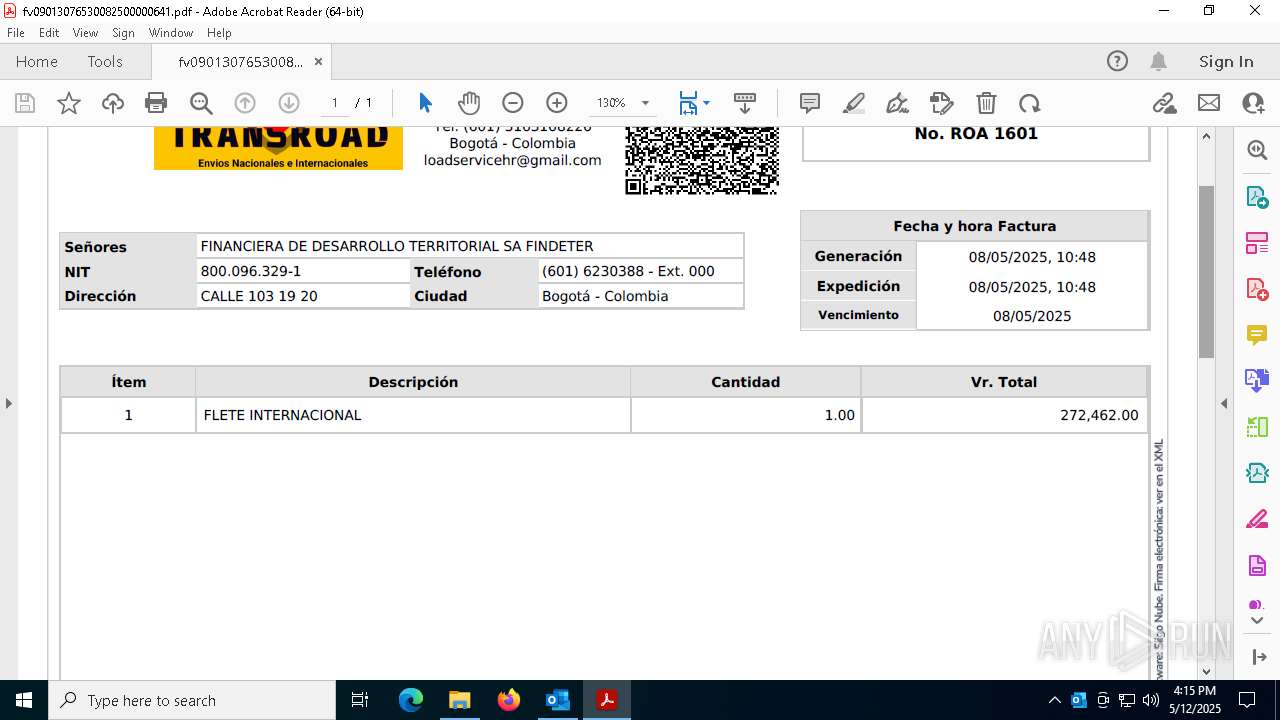Zoom in with the plus button
Image resolution: width=1280 pixels, height=720 pixels.
point(557,103)
